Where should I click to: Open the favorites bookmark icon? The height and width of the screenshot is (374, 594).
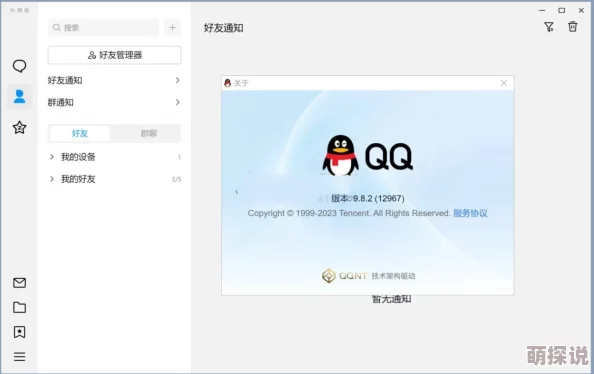[19, 332]
